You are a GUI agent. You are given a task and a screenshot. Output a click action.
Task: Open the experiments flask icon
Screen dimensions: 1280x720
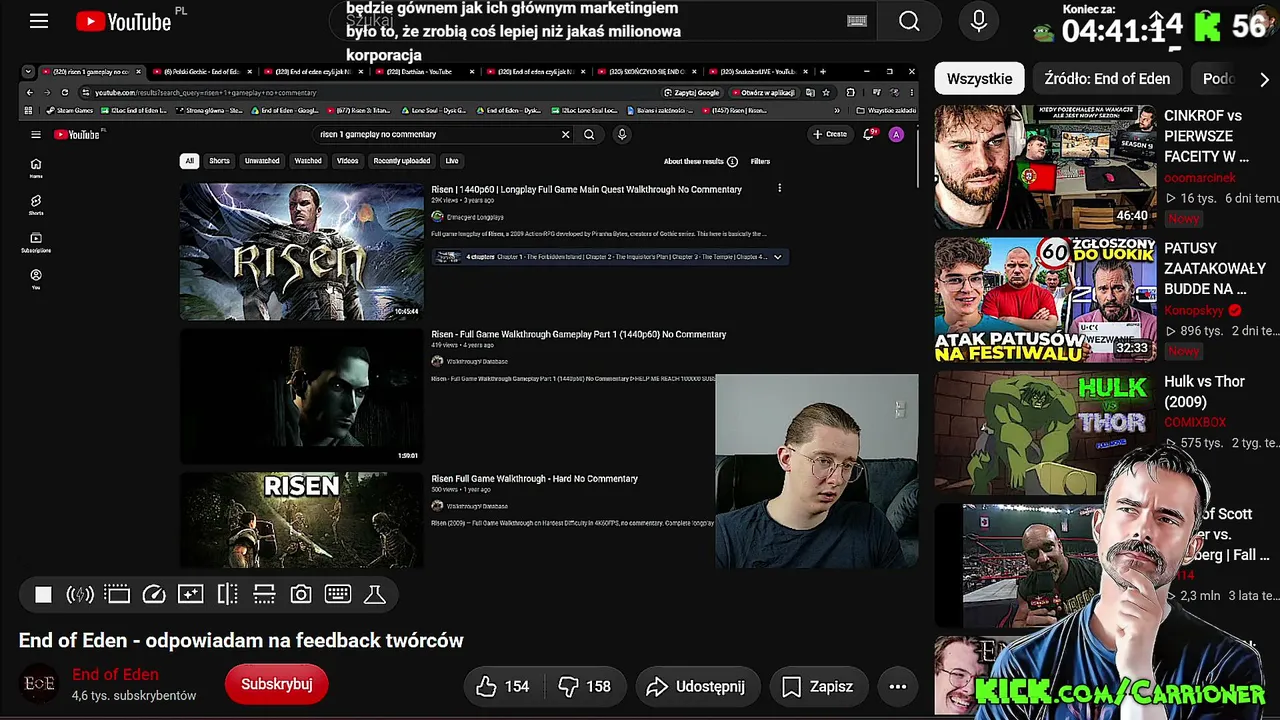375,595
